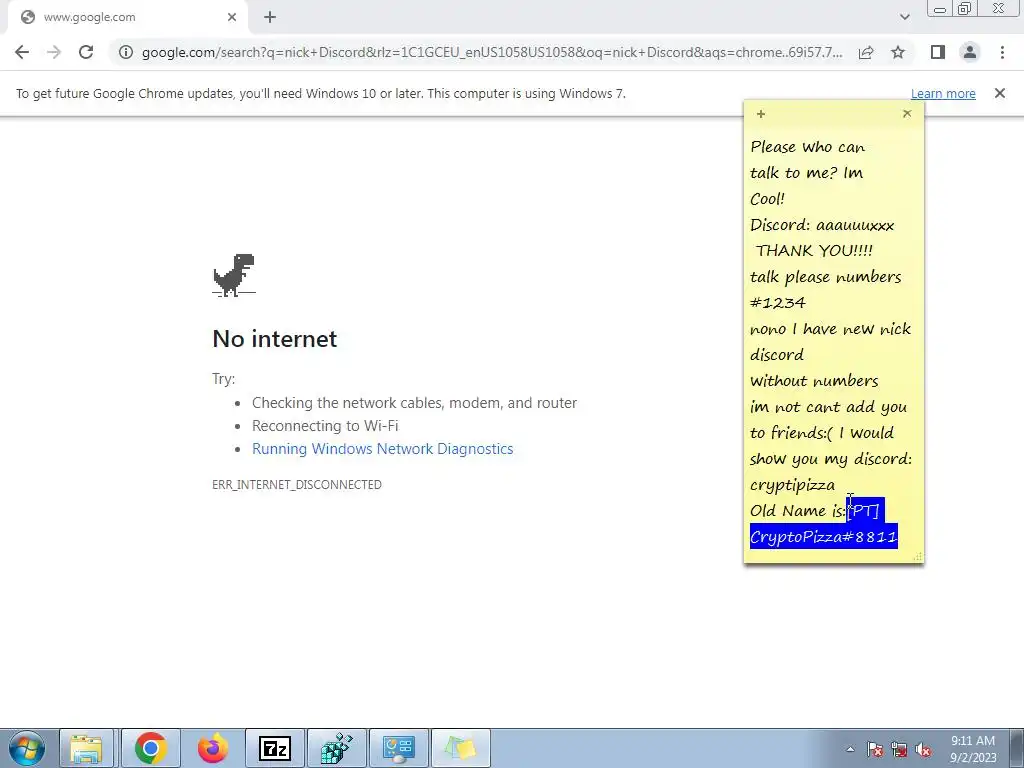Open 7-Zip from the taskbar

click(275, 748)
